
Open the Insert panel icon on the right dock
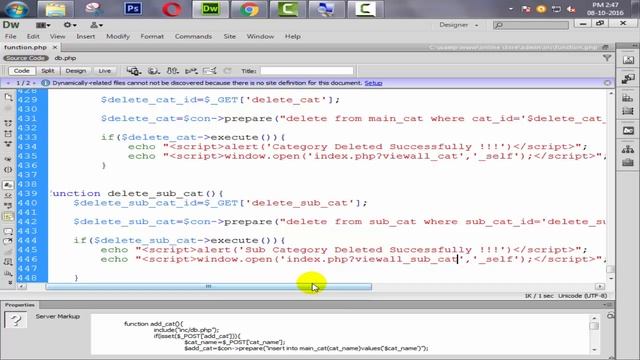tap(628, 60)
